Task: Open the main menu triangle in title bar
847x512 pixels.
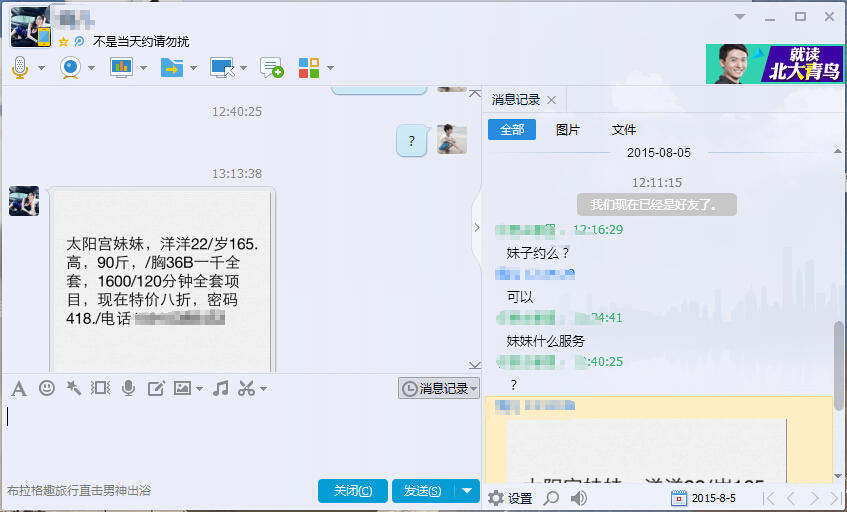Action: click(740, 17)
